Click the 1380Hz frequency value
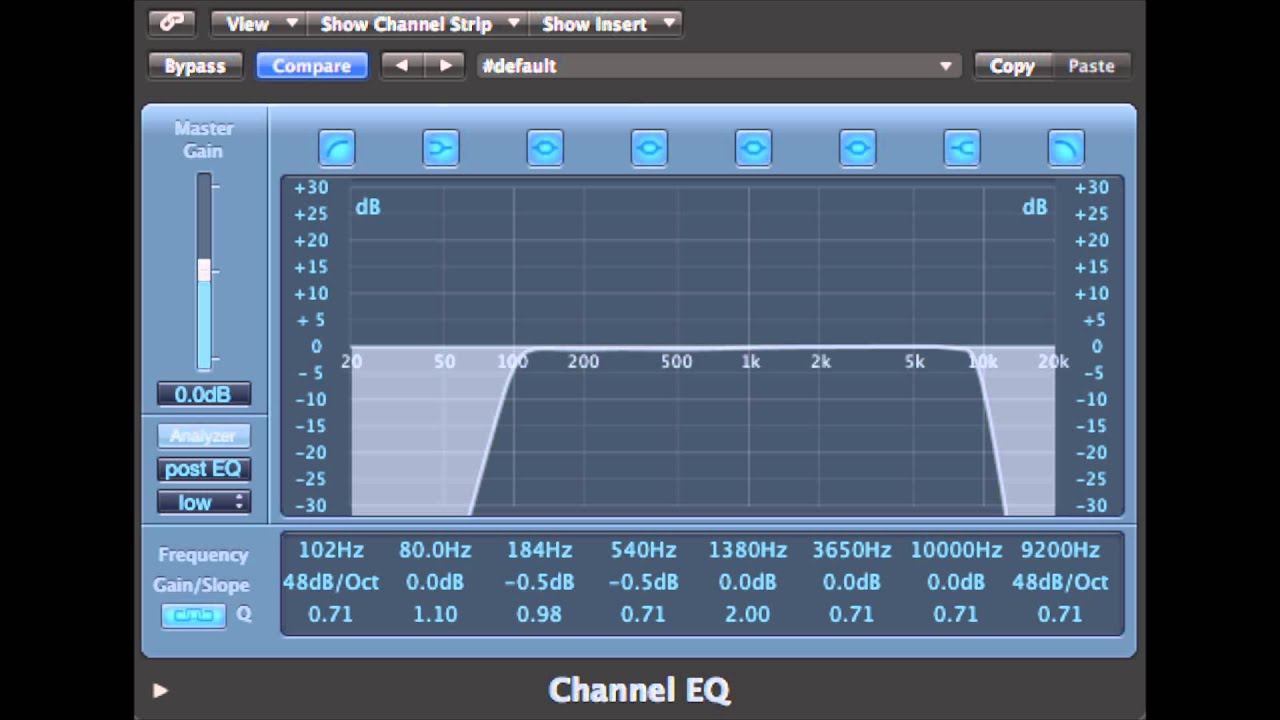The image size is (1280, 720). click(x=748, y=550)
